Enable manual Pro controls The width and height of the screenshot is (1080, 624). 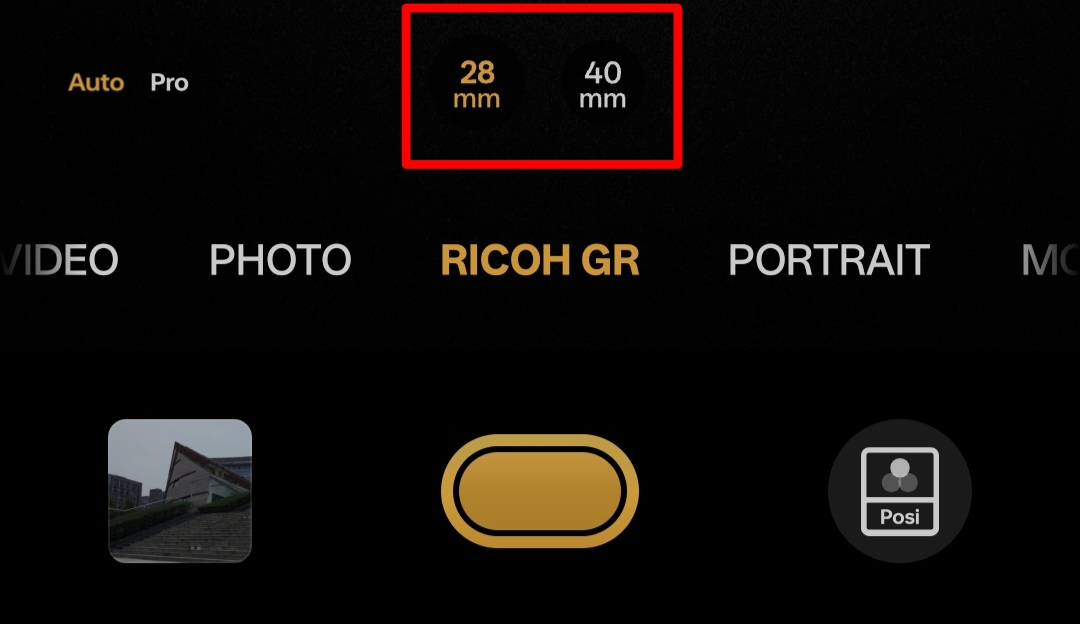(x=169, y=83)
